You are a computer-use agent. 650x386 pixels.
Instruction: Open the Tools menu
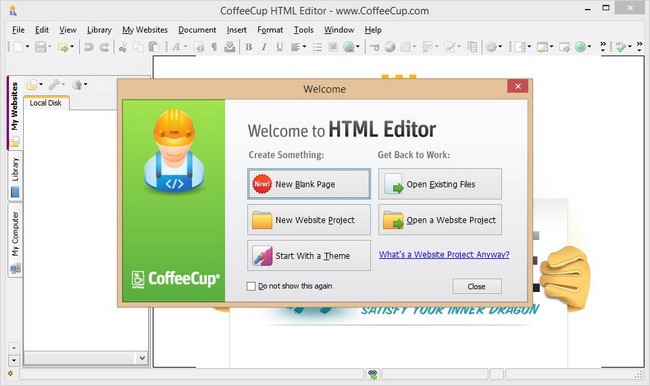click(303, 30)
